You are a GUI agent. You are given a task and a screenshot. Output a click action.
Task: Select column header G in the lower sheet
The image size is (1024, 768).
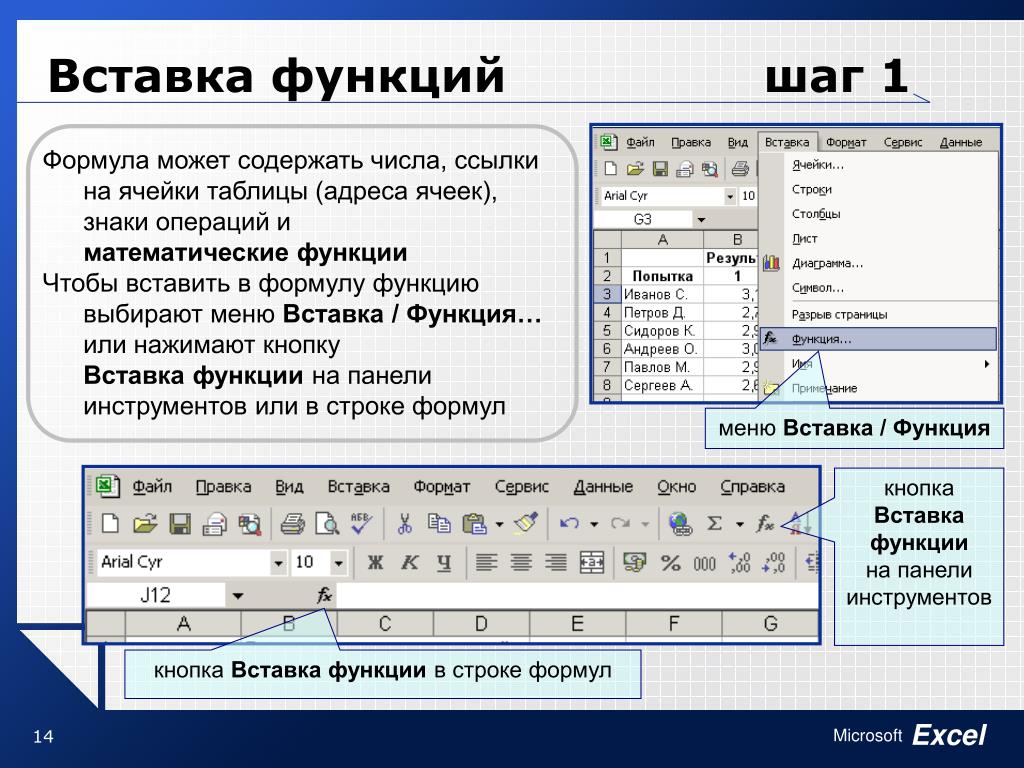[x=770, y=624]
